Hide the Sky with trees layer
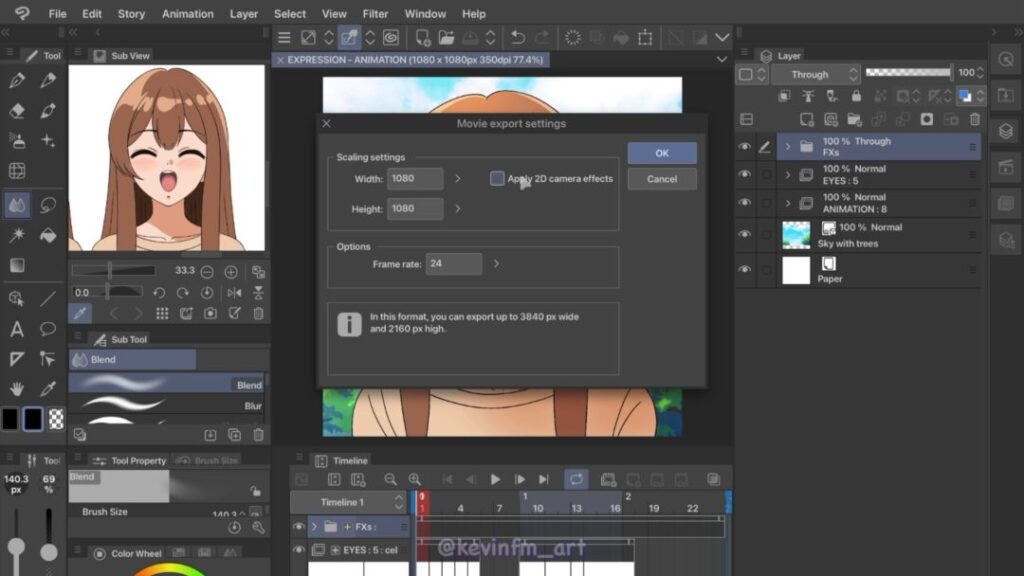The width and height of the screenshot is (1024, 576). tap(744, 235)
